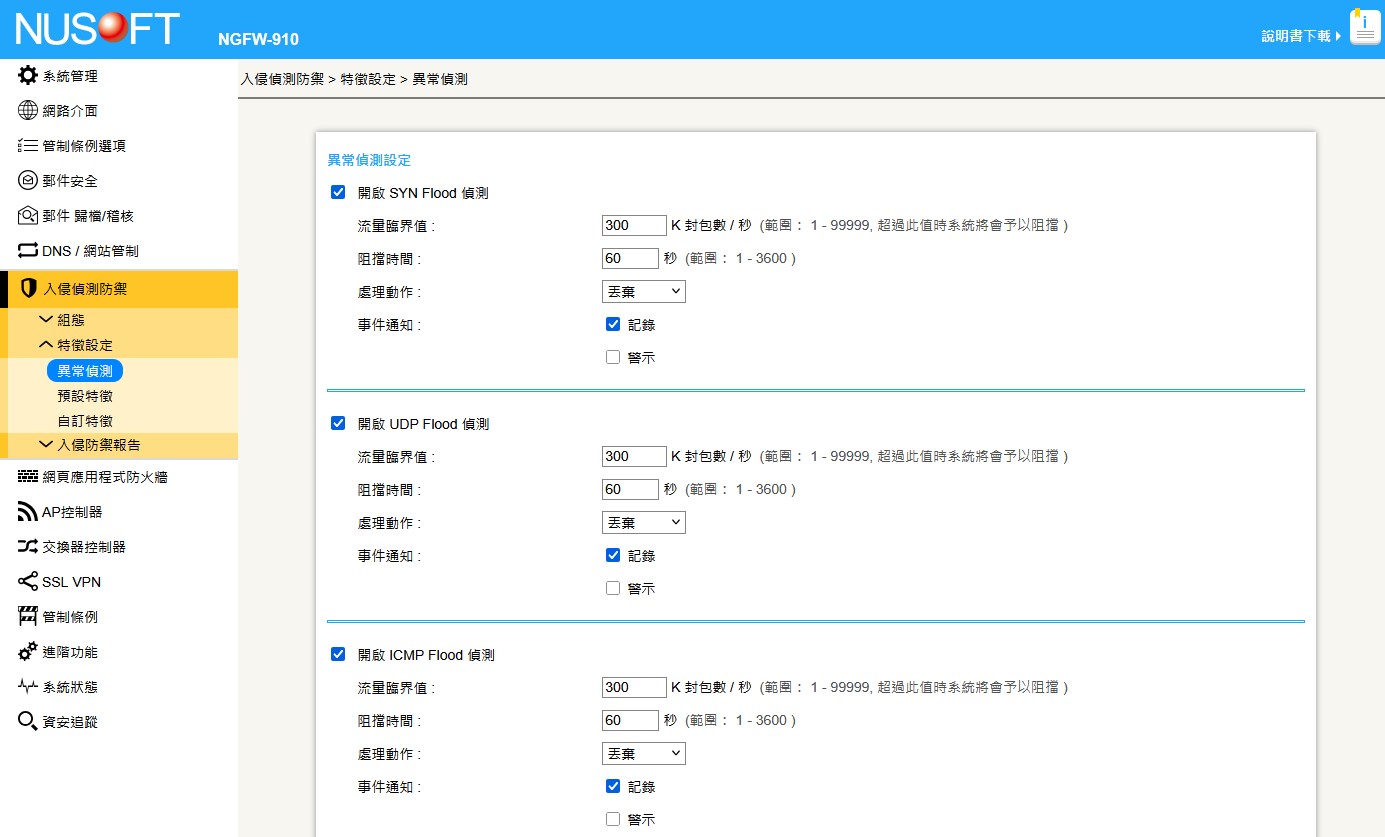Click the AP Controller wifi icon

(28, 512)
